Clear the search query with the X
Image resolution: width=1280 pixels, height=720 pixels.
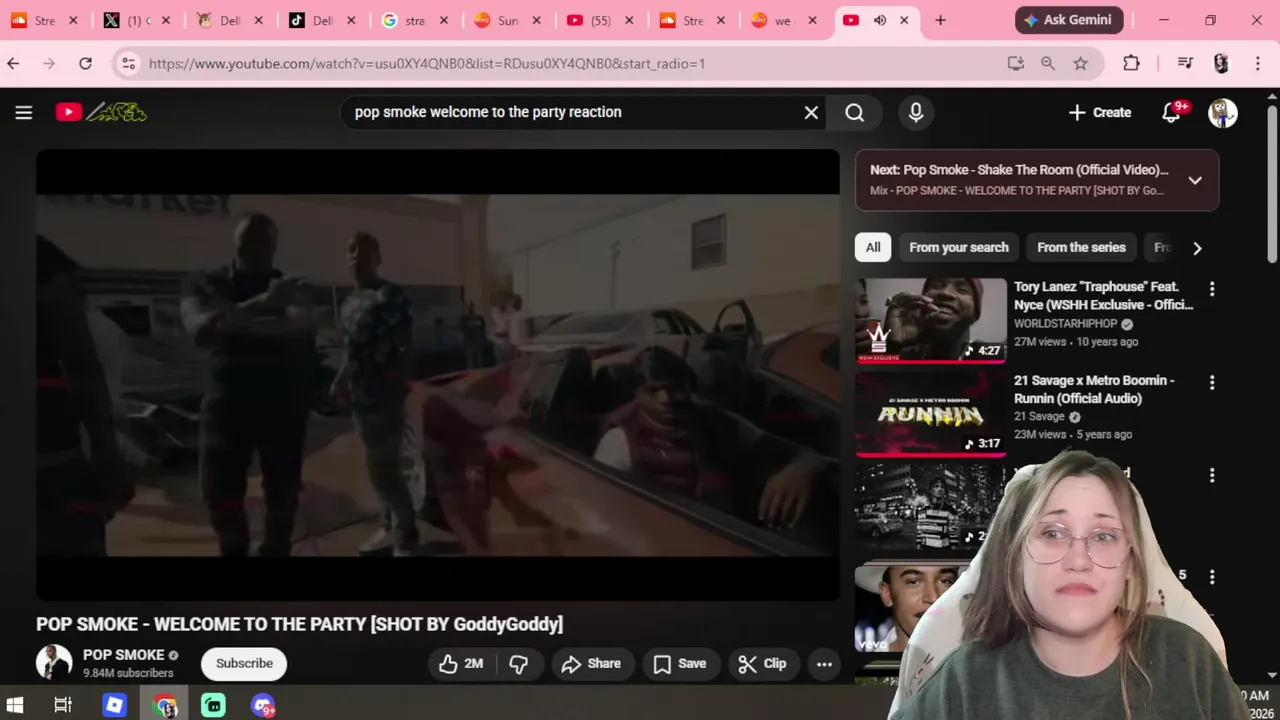tap(812, 112)
